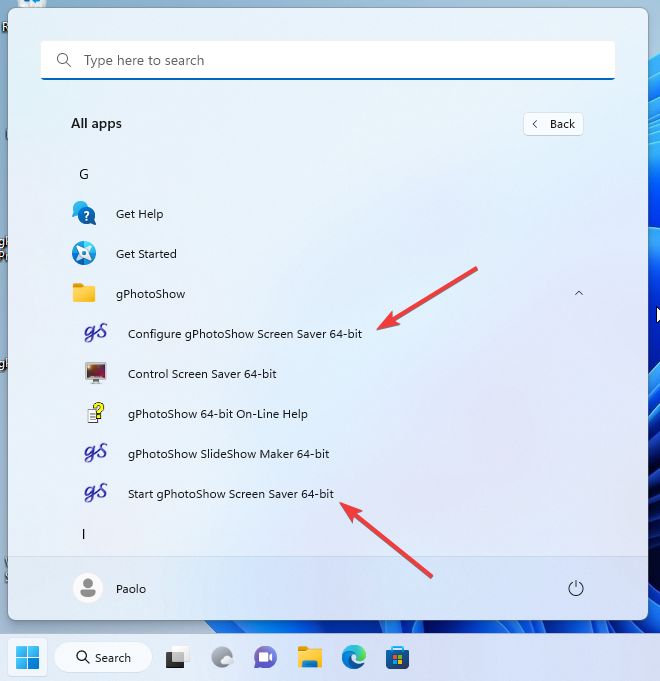Screen dimensions: 660x681
Task: Click the 'I' letter section header
Action: pos(83,534)
